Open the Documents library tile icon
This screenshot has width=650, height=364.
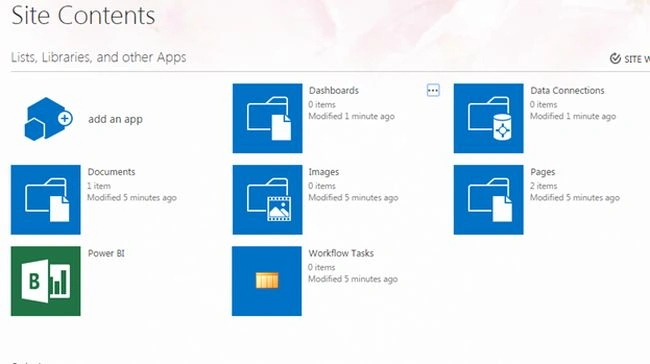tap(46, 199)
